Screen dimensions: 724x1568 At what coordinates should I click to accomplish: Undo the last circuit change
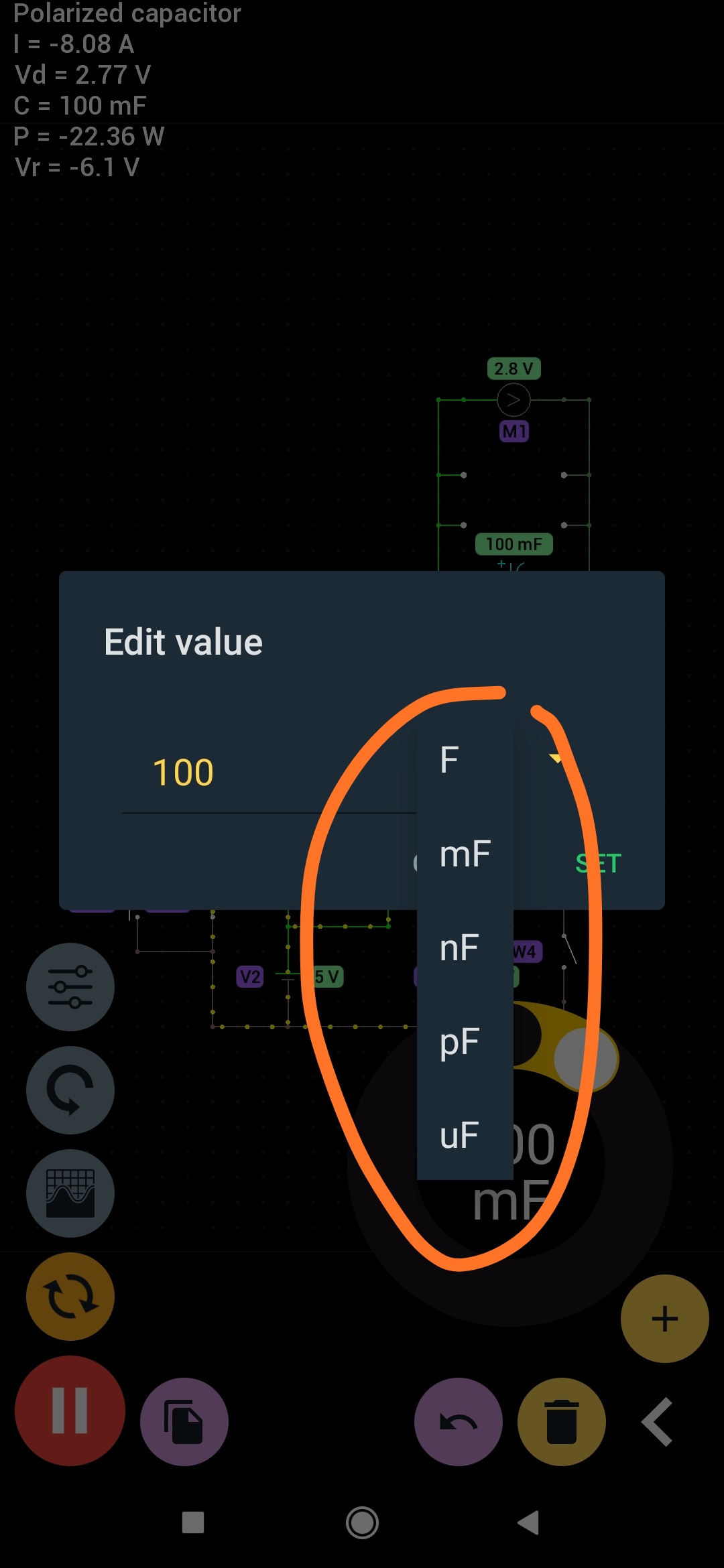point(459,1422)
